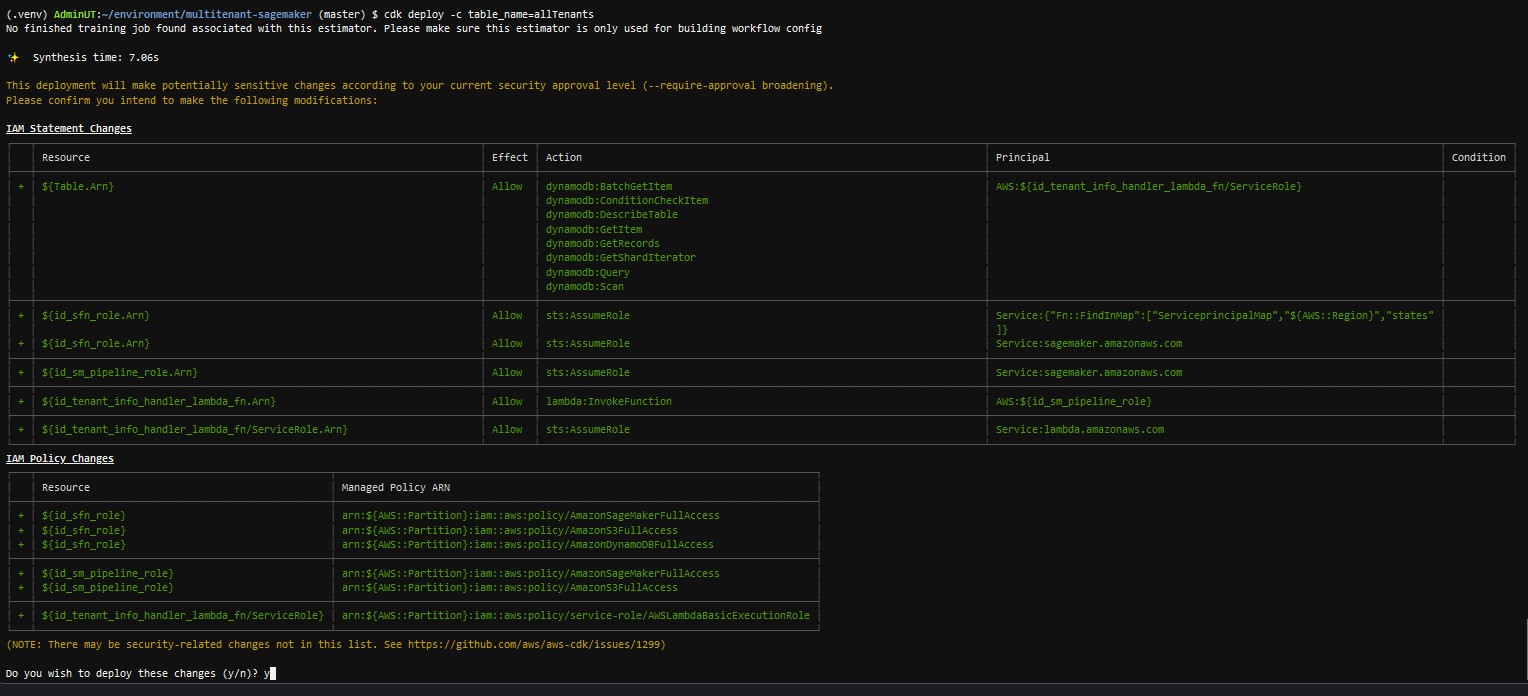Click the dynamodb:Scan action

pos(585,287)
